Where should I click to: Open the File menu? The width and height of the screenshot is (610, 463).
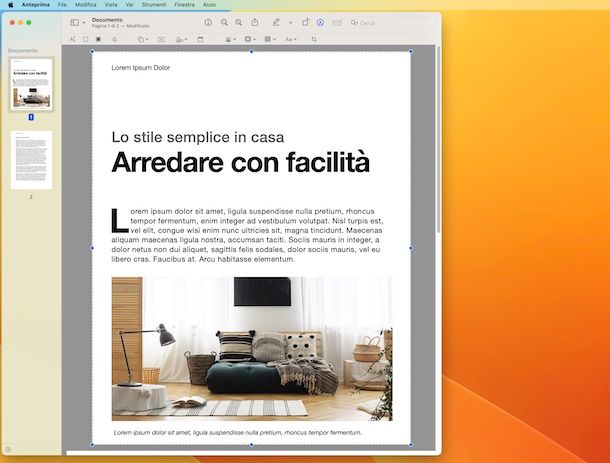pyautogui.click(x=62, y=5)
